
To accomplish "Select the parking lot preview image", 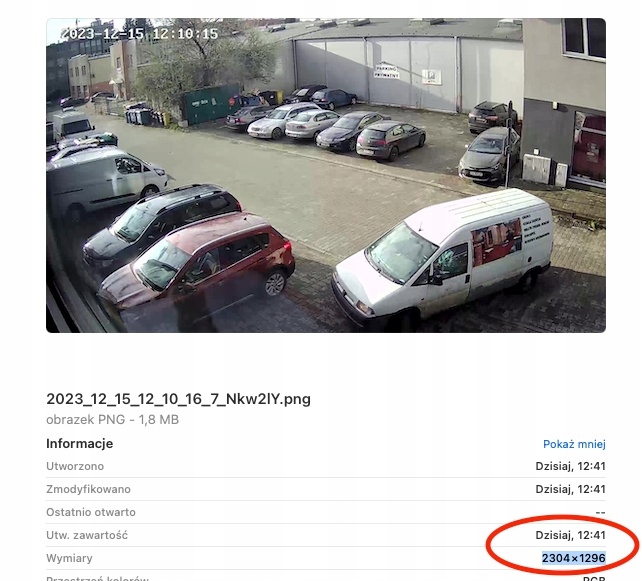I will [x=326, y=175].
